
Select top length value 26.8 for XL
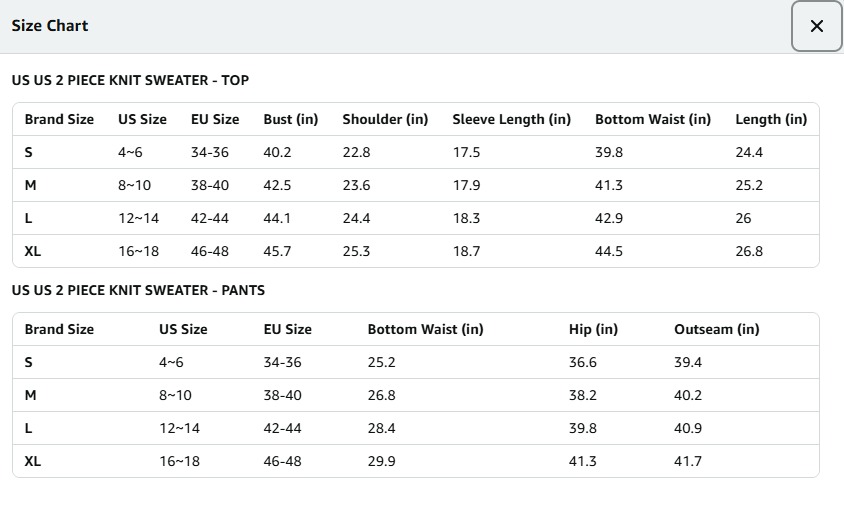749,251
